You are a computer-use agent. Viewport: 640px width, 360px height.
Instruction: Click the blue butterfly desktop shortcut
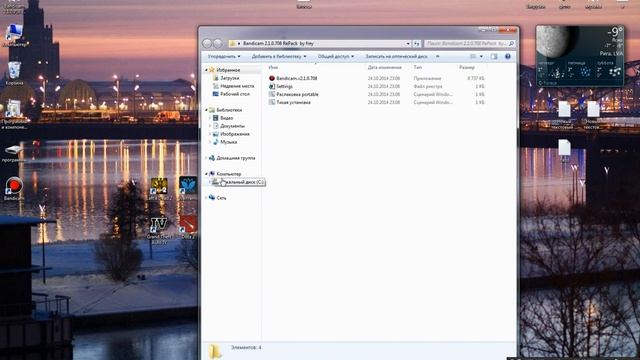[x=188, y=188]
